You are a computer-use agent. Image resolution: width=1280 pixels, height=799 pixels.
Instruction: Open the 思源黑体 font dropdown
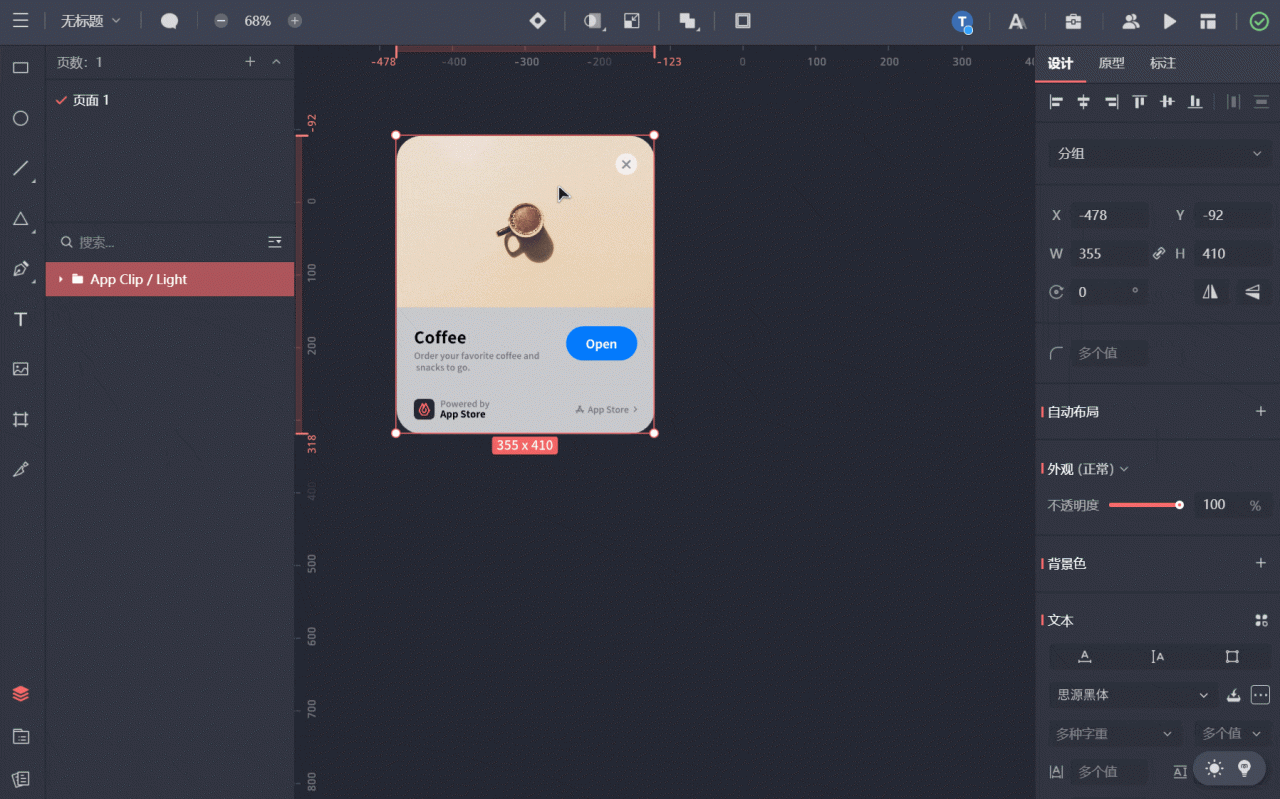pyautogui.click(x=1132, y=695)
